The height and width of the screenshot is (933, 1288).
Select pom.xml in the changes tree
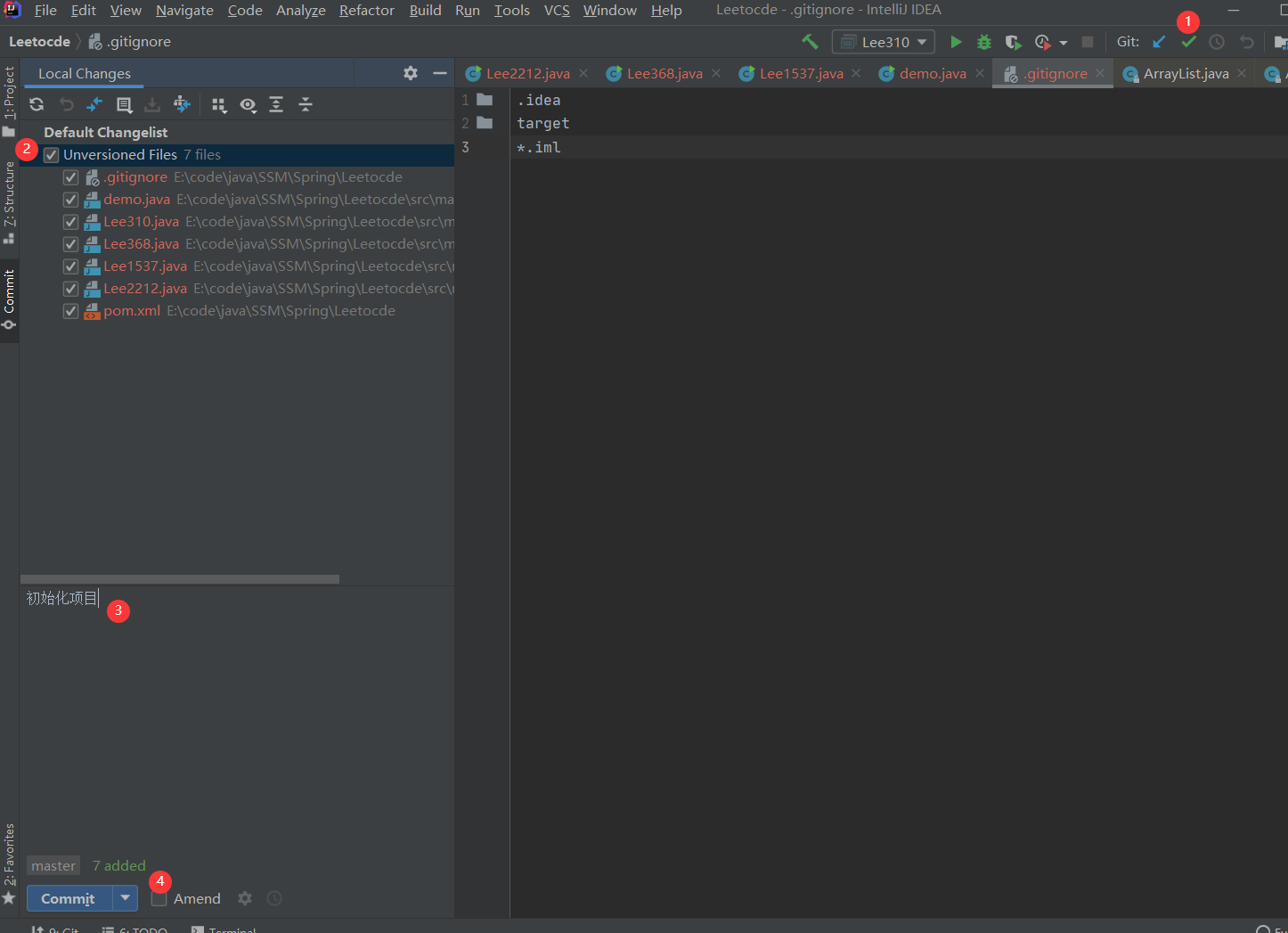pos(237,311)
